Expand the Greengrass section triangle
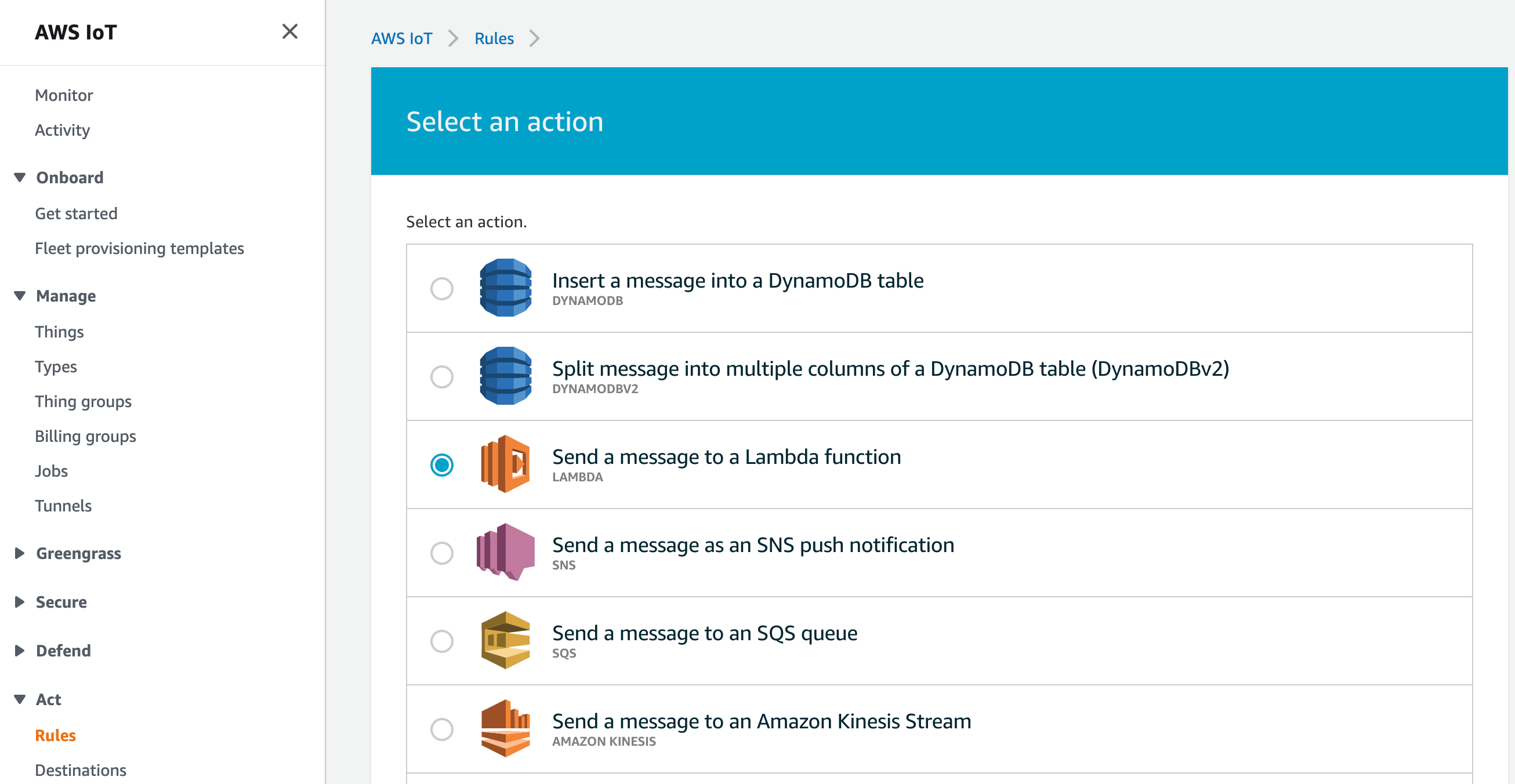This screenshot has height=784, width=1515. pos(20,553)
